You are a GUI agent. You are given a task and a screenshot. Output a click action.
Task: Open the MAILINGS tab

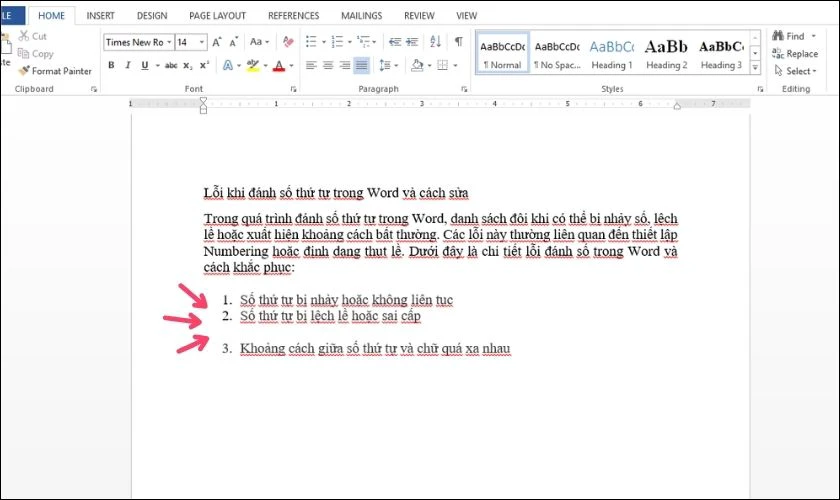pyautogui.click(x=362, y=16)
